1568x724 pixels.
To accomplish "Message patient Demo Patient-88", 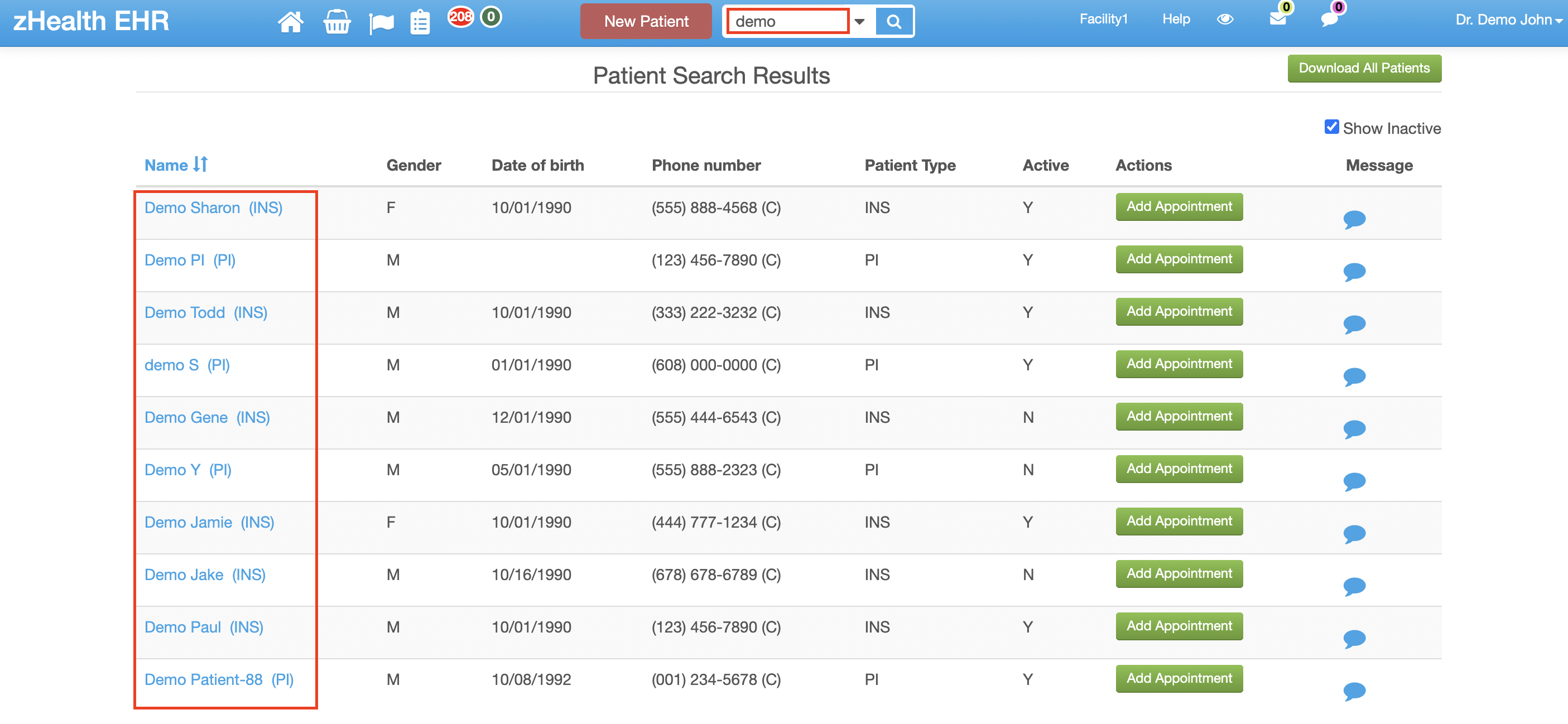I will (x=1354, y=691).
